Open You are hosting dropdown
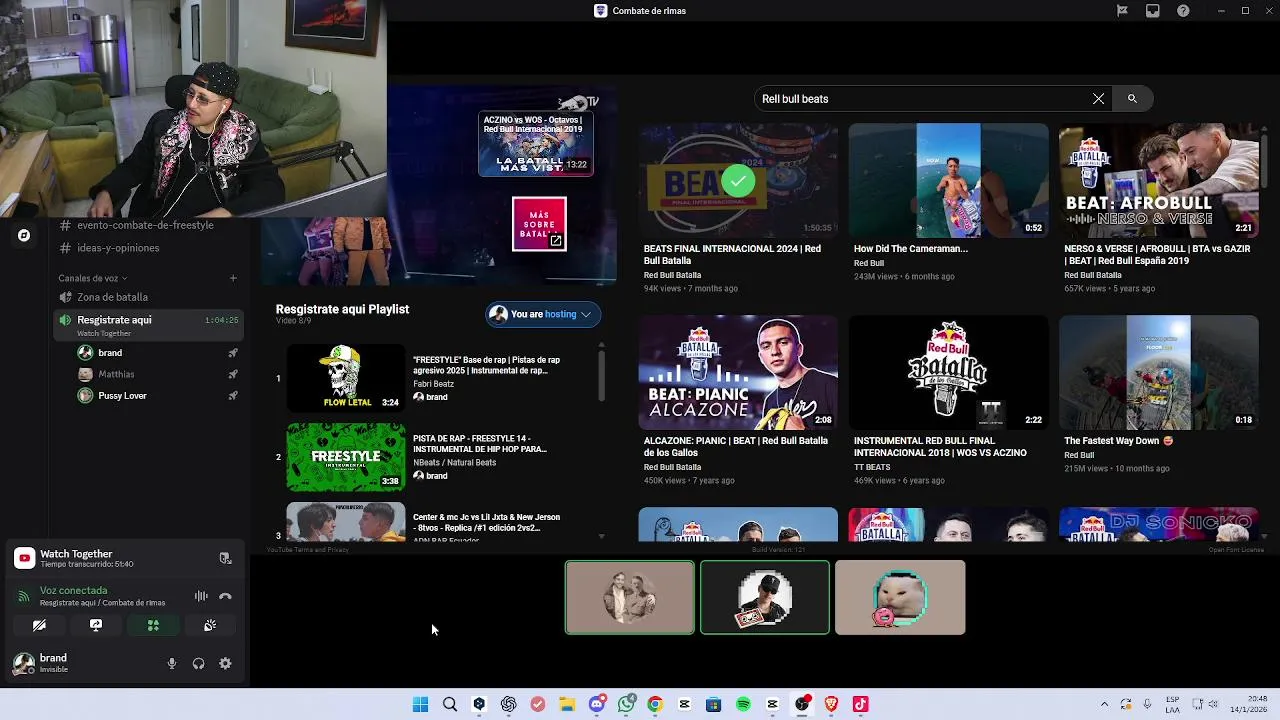1280x720 pixels. click(x=543, y=314)
